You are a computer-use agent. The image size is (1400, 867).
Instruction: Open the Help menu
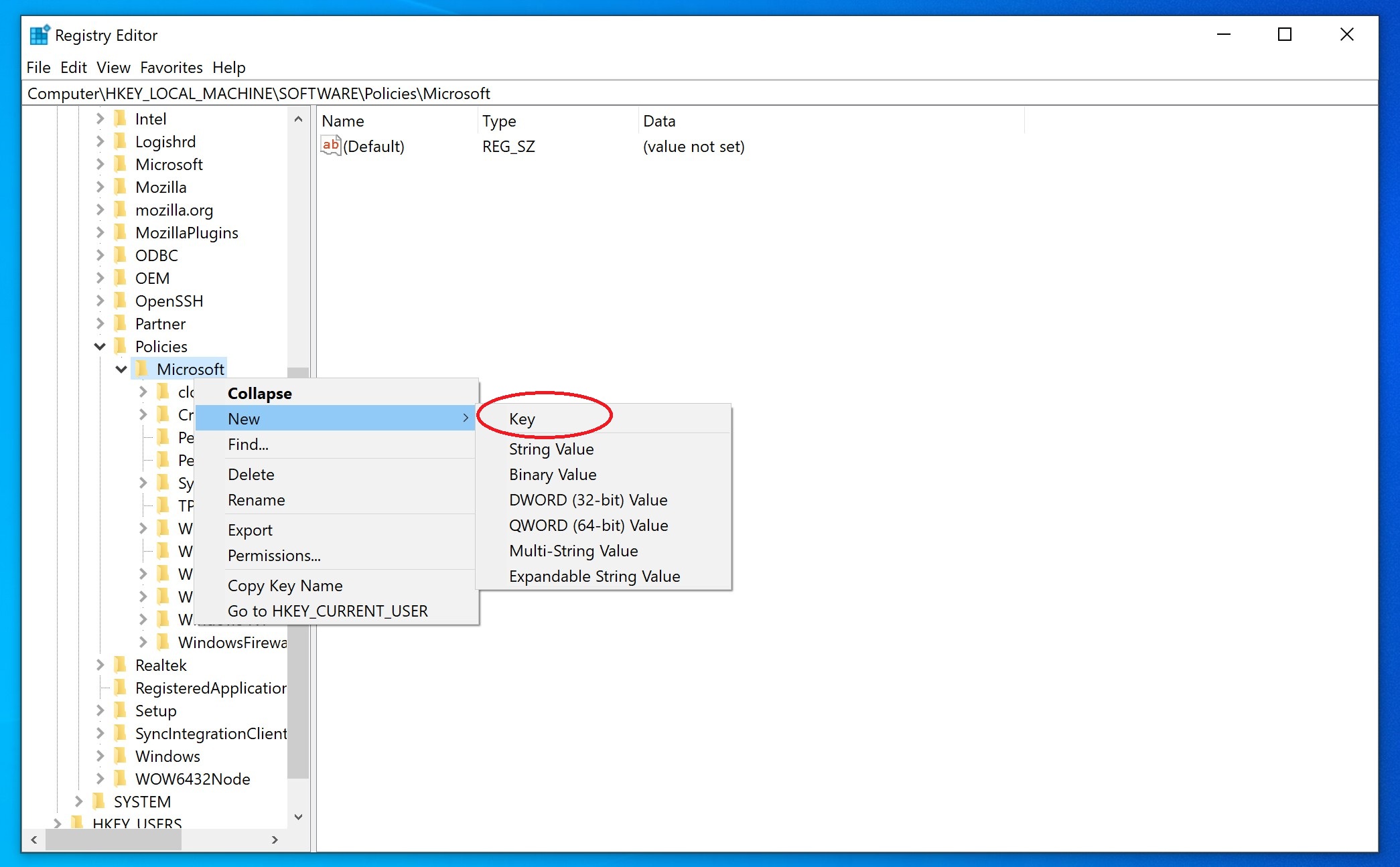[229, 68]
